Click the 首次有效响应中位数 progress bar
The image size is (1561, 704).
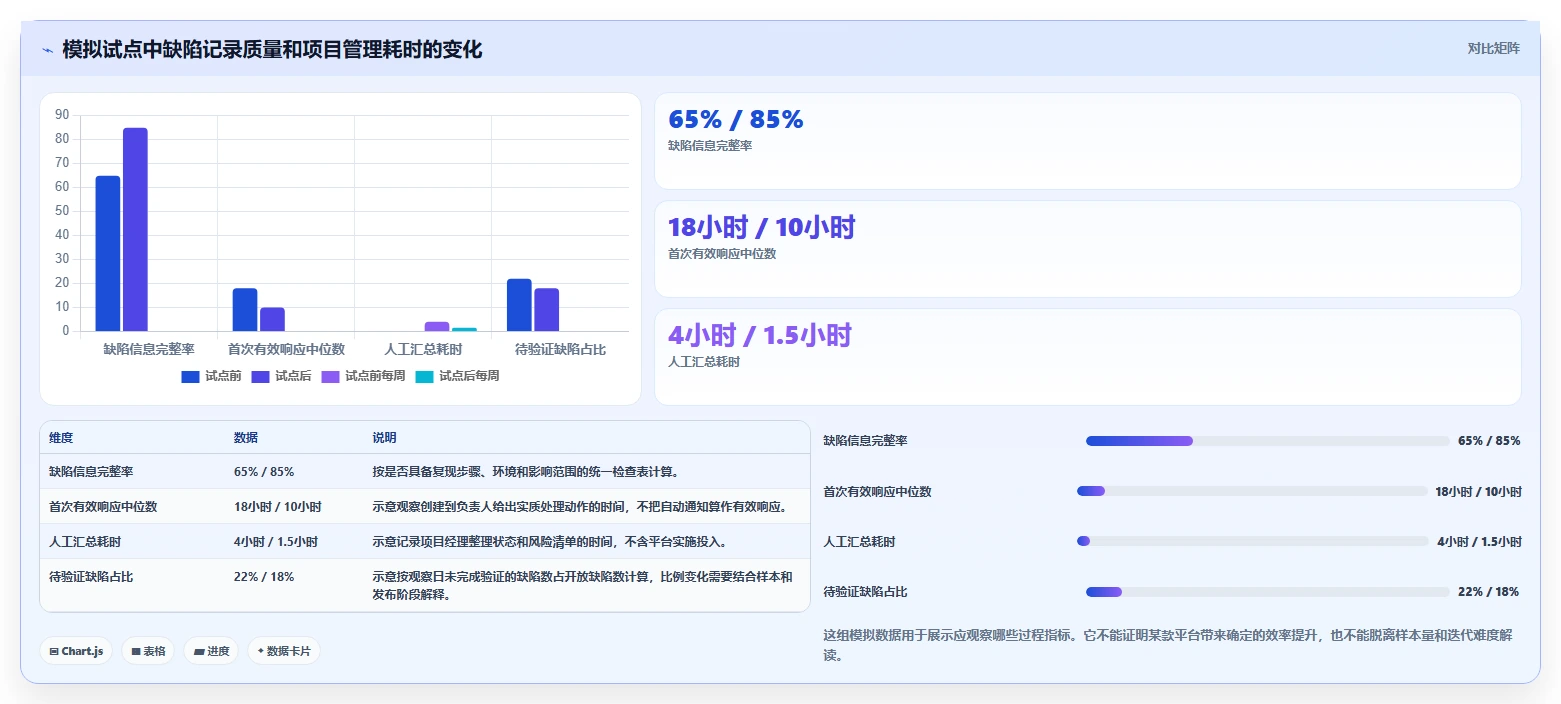1252,491
